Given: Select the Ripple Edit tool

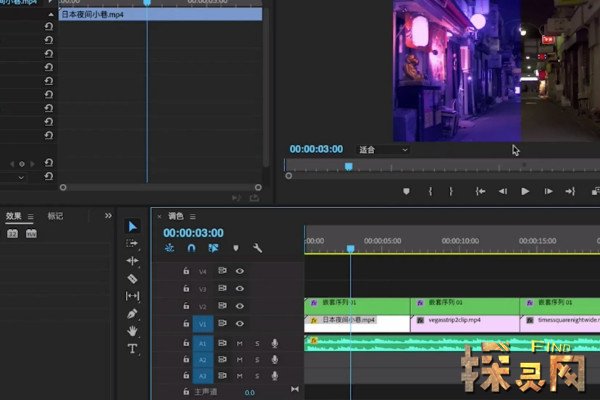Looking at the screenshot, I should pos(132,260).
